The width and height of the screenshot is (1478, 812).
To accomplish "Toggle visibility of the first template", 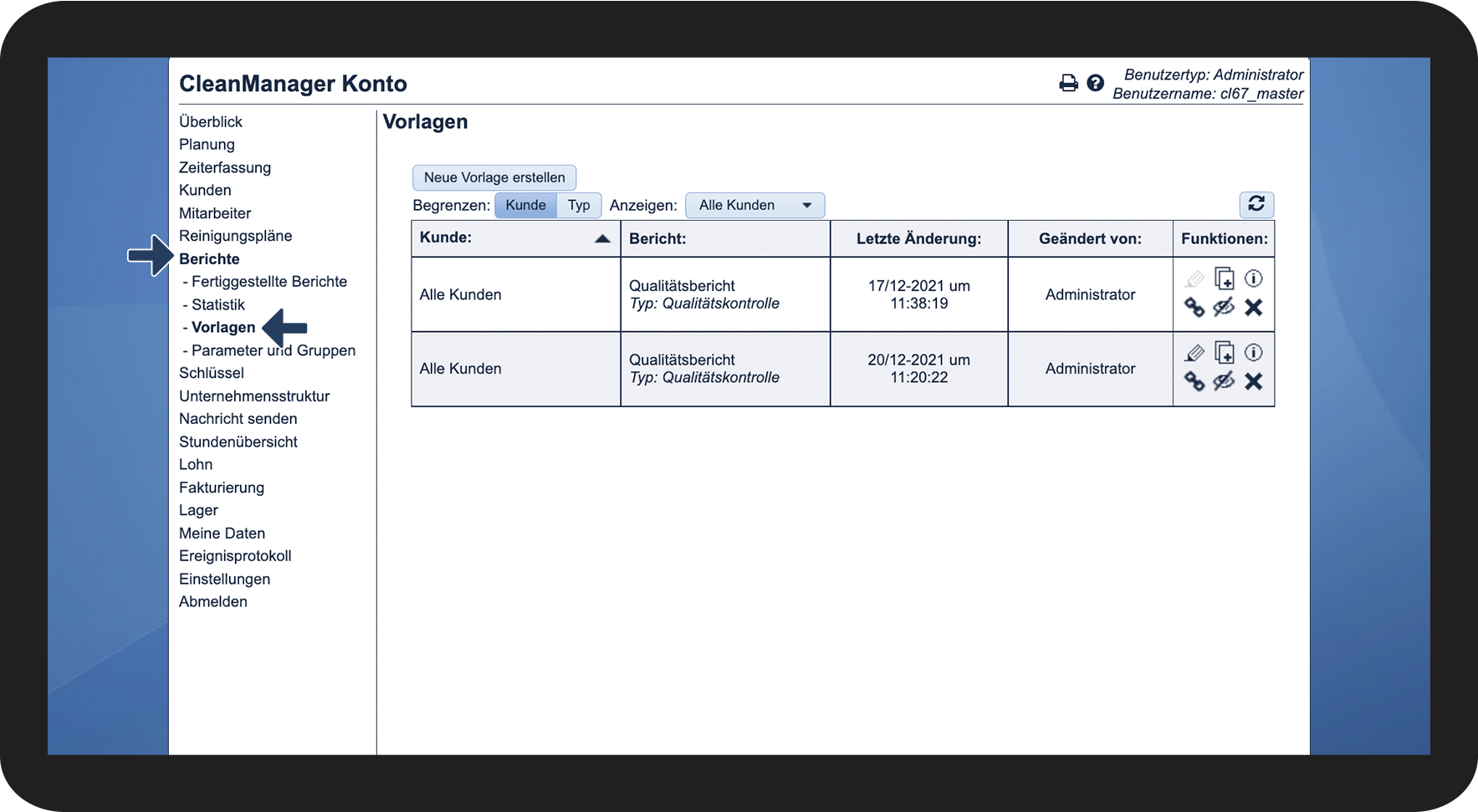I will [1224, 308].
